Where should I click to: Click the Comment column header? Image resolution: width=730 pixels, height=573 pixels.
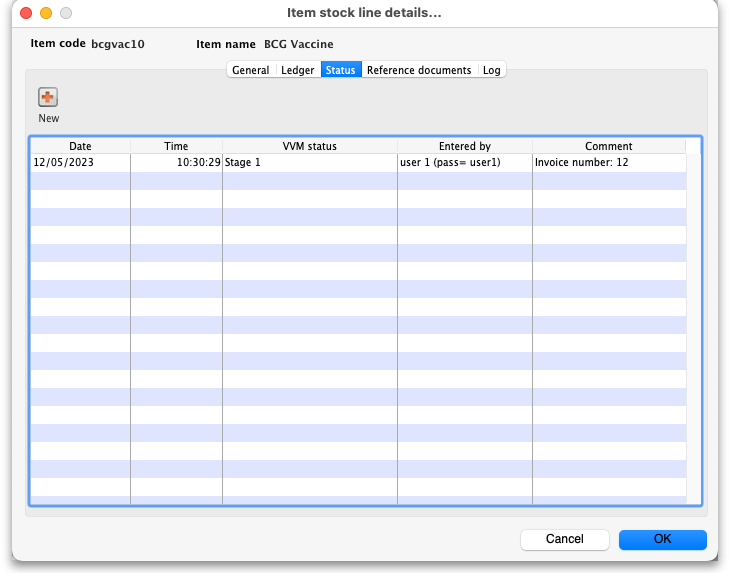coord(608,146)
